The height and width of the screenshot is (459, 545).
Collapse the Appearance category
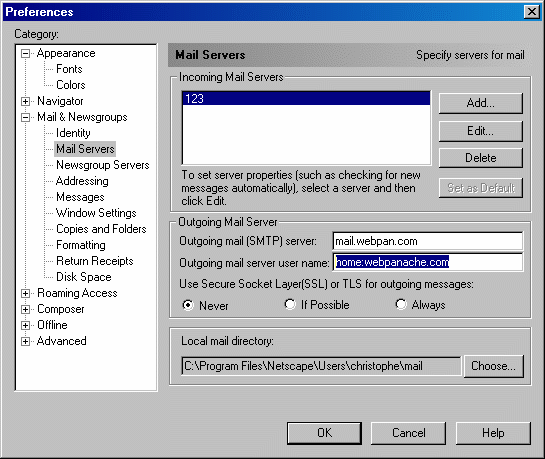pyautogui.click(x=25, y=54)
